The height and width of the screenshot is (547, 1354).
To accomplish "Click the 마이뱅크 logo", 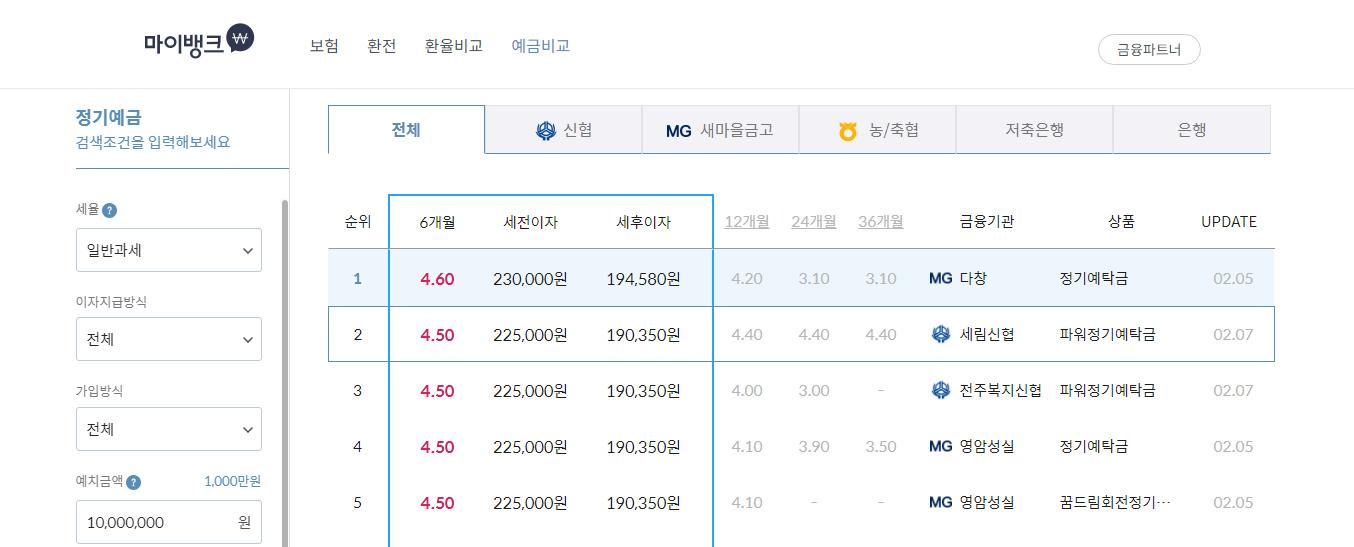I will click(x=199, y=42).
